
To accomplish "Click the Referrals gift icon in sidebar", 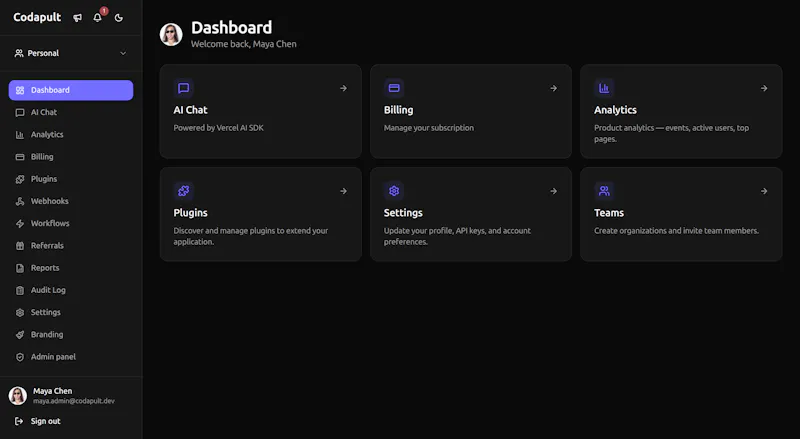I will coord(20,246).
